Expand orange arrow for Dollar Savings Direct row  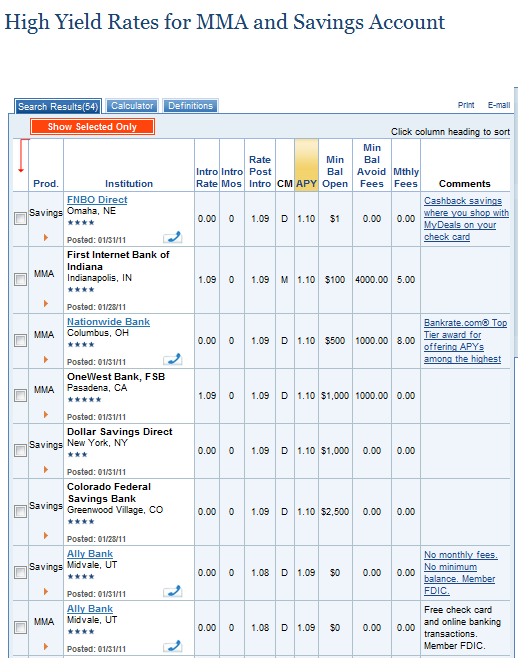click(46, 470)
